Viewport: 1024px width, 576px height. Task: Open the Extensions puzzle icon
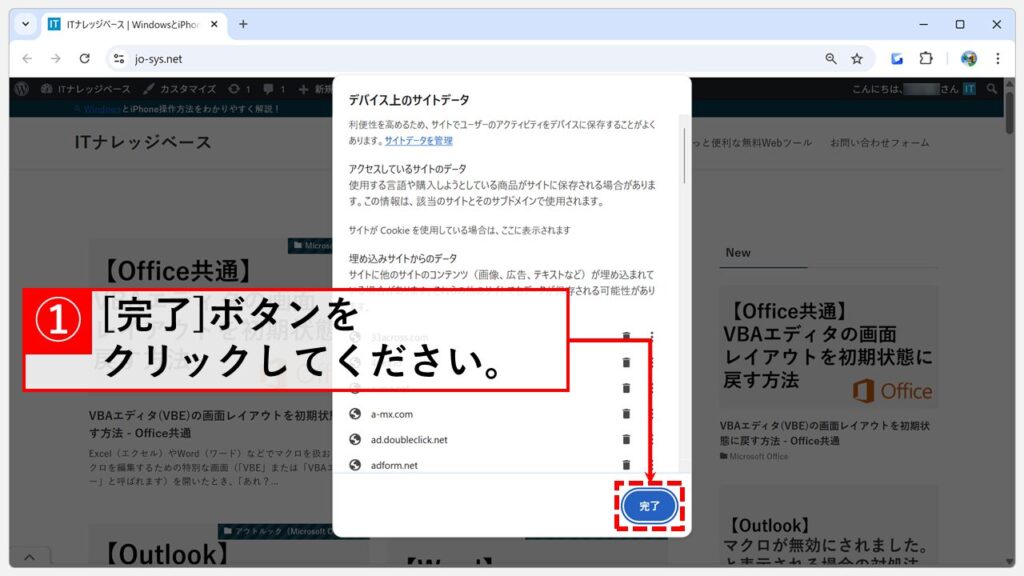(x=926, y=59)
